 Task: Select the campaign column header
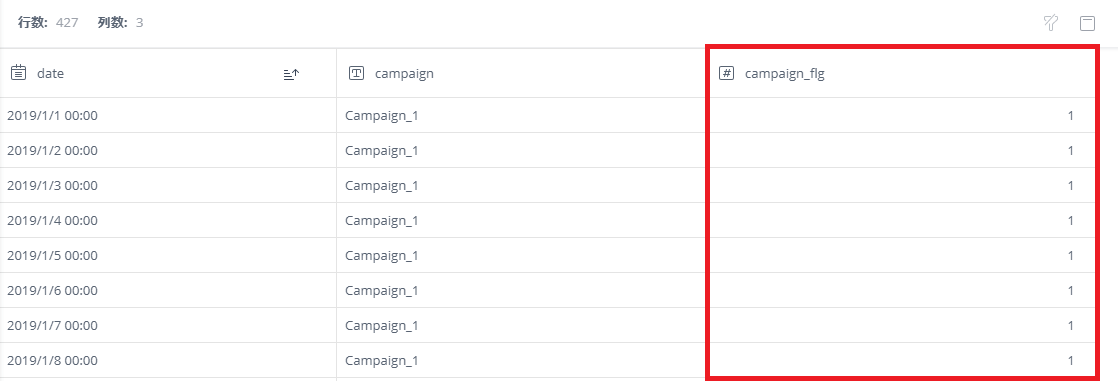click(x=521, y=73)
